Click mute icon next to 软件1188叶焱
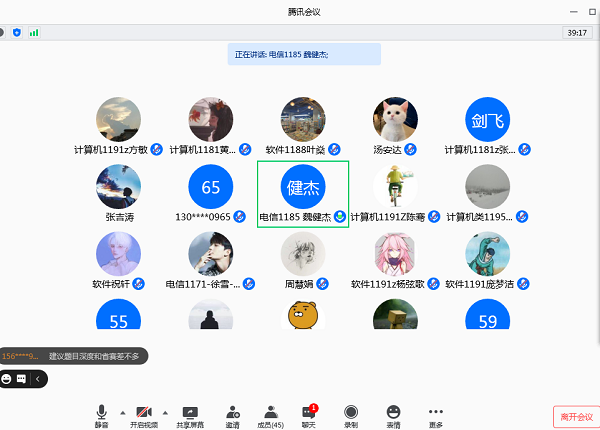The image size is (600, 430). pos(334,150)
